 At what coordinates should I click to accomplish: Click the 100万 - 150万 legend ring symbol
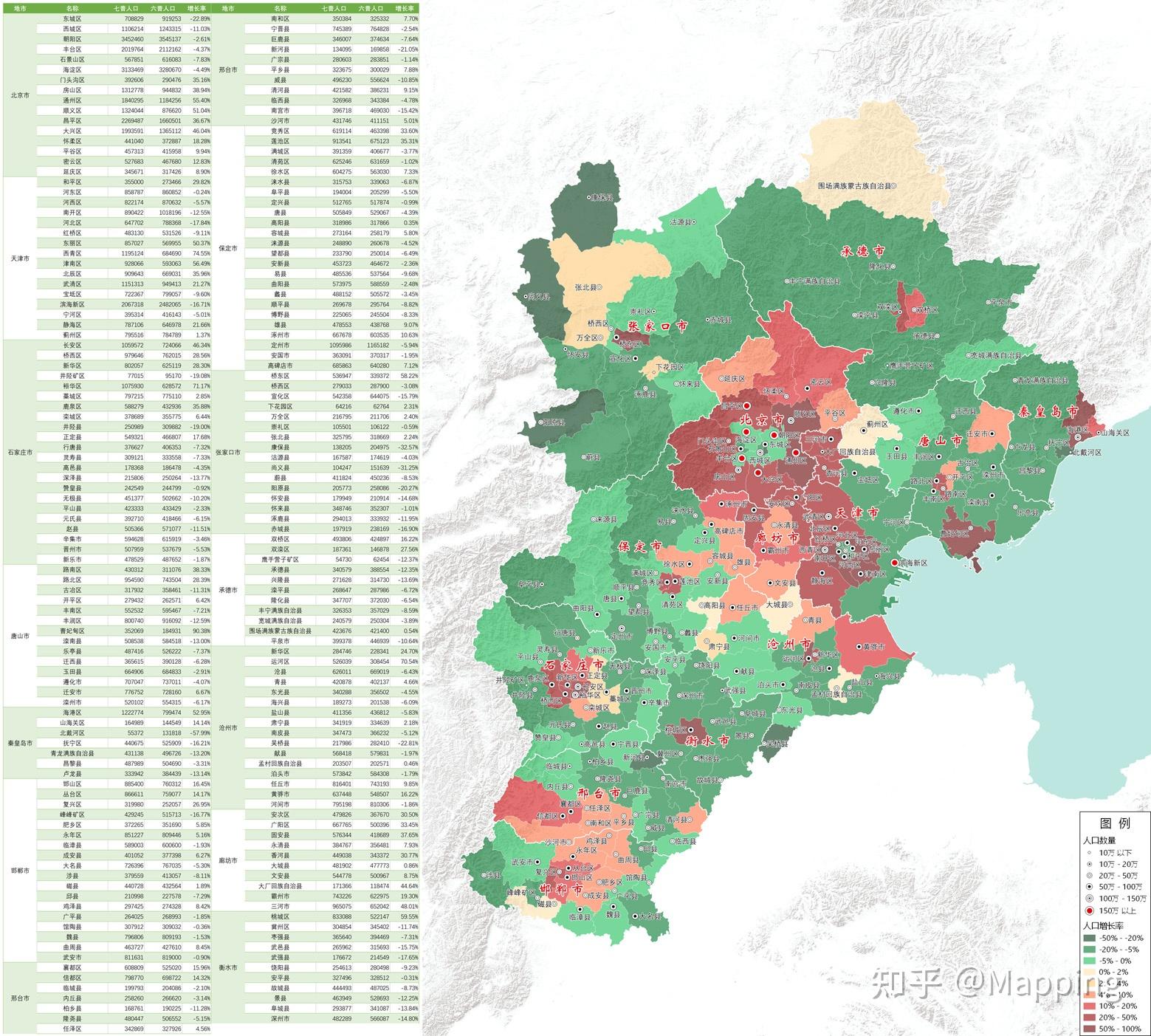(1090, 899)
